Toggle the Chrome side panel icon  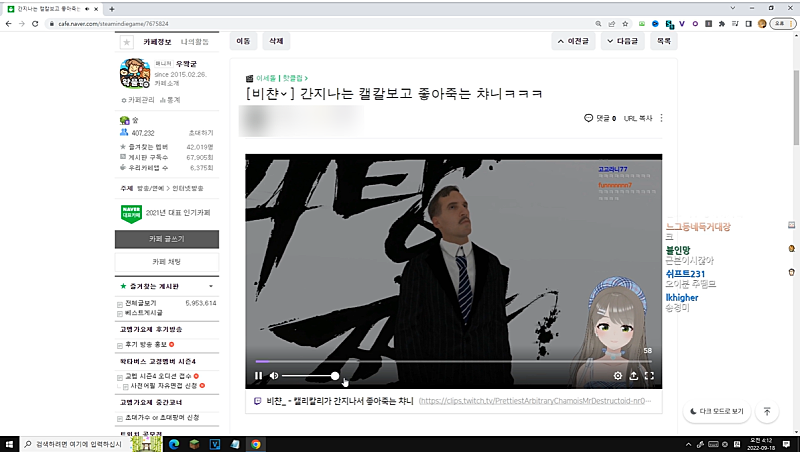click(x=748, y=23)
